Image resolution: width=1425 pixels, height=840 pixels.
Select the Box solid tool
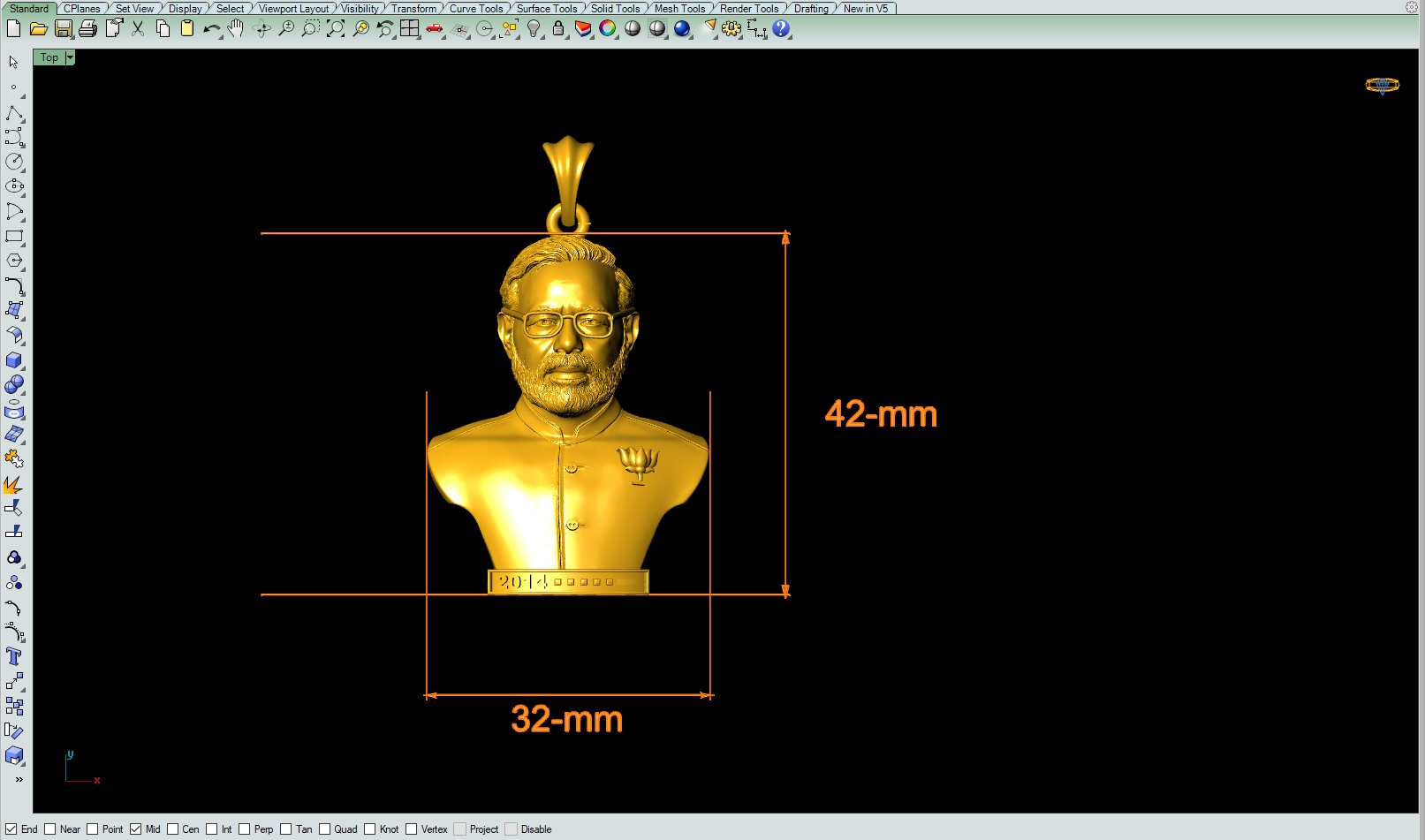click(x=14, y=359)
